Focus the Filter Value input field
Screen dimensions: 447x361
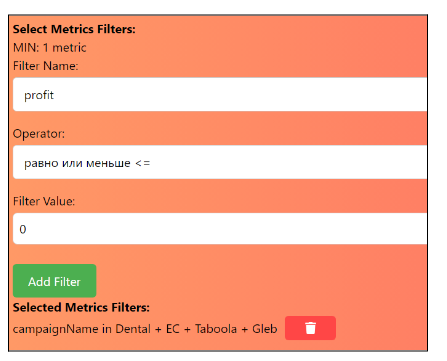pyautogui.click(x=220, y=229)
